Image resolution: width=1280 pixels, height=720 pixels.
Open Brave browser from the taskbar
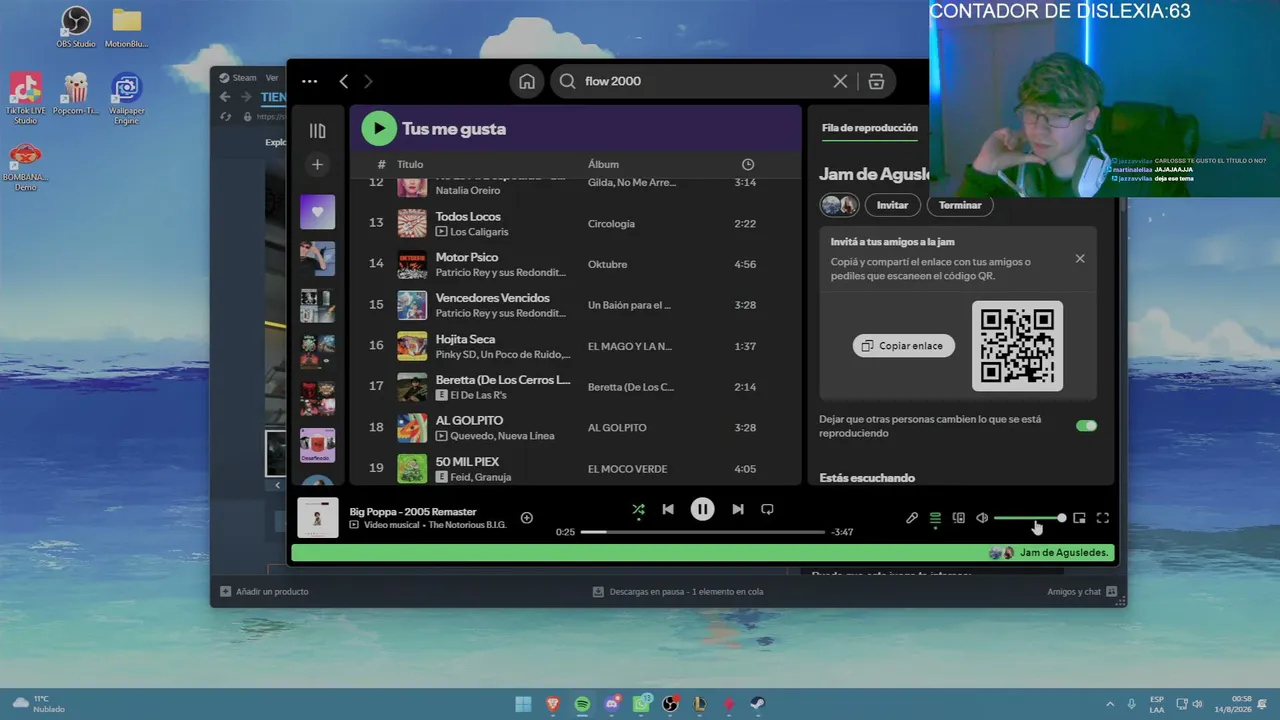(553, 704)
